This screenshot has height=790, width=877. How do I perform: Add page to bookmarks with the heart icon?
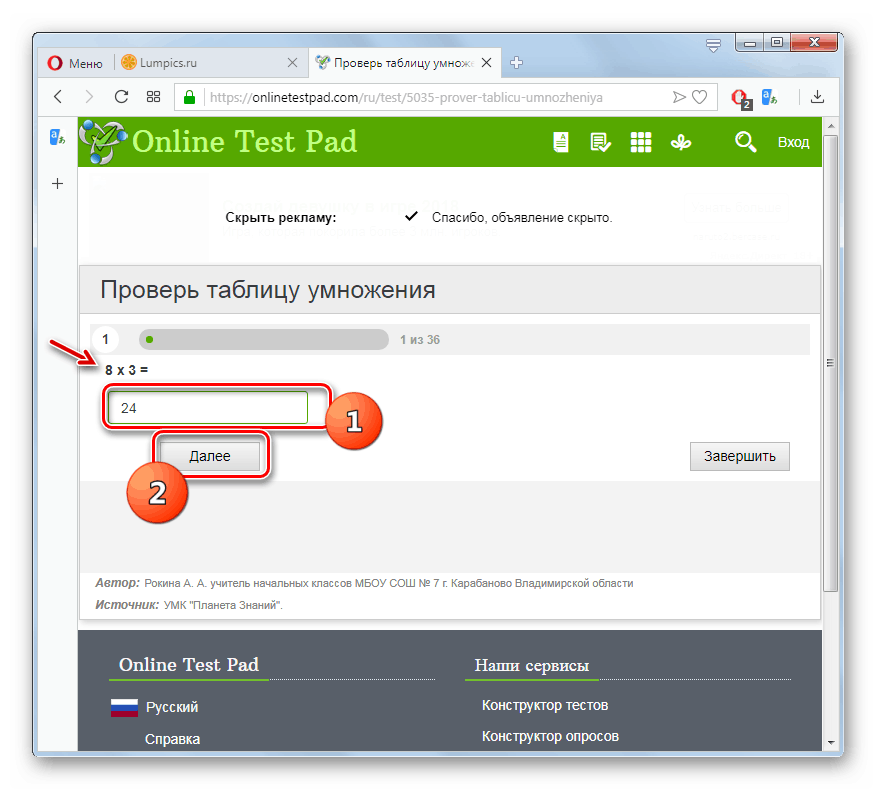[700, 97]
